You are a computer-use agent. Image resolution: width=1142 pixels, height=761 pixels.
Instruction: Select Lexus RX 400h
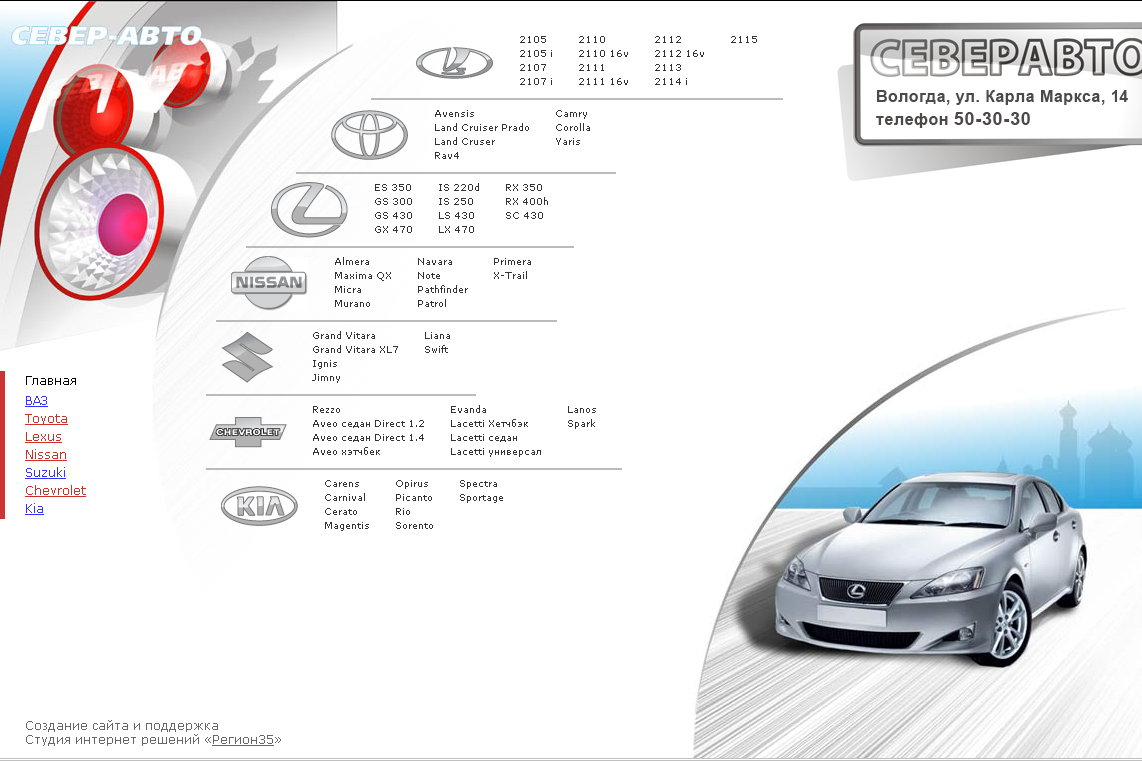[x=527, y=201]
